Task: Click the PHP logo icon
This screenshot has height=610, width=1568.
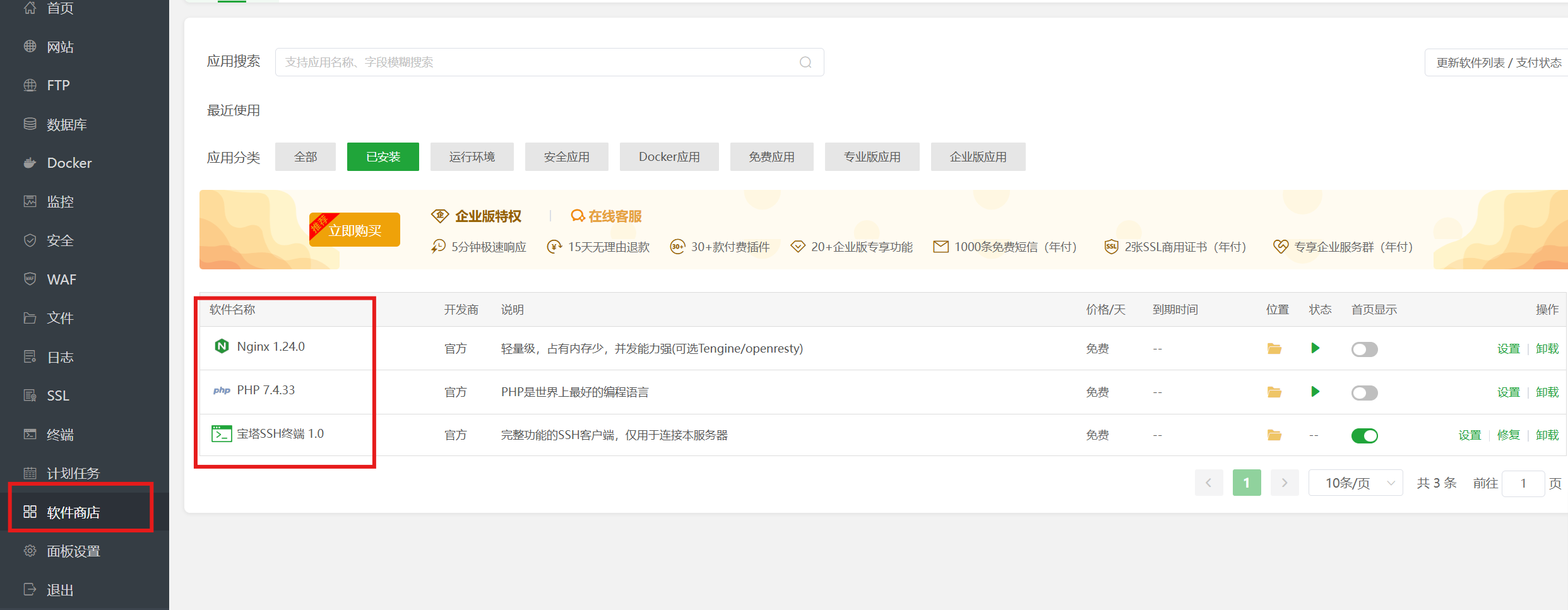Action: 222,390
